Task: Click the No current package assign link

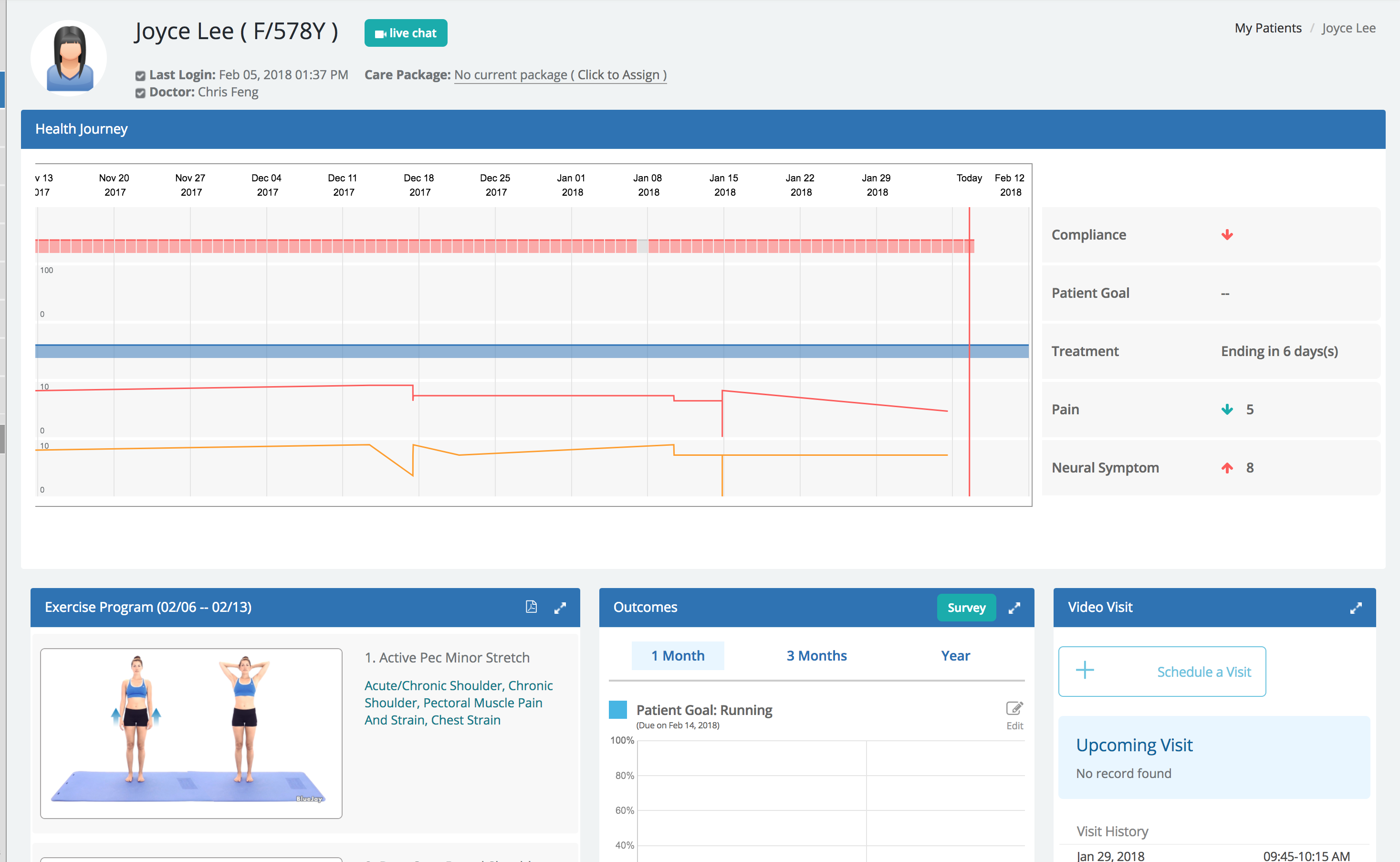Action: click(560, 75)
